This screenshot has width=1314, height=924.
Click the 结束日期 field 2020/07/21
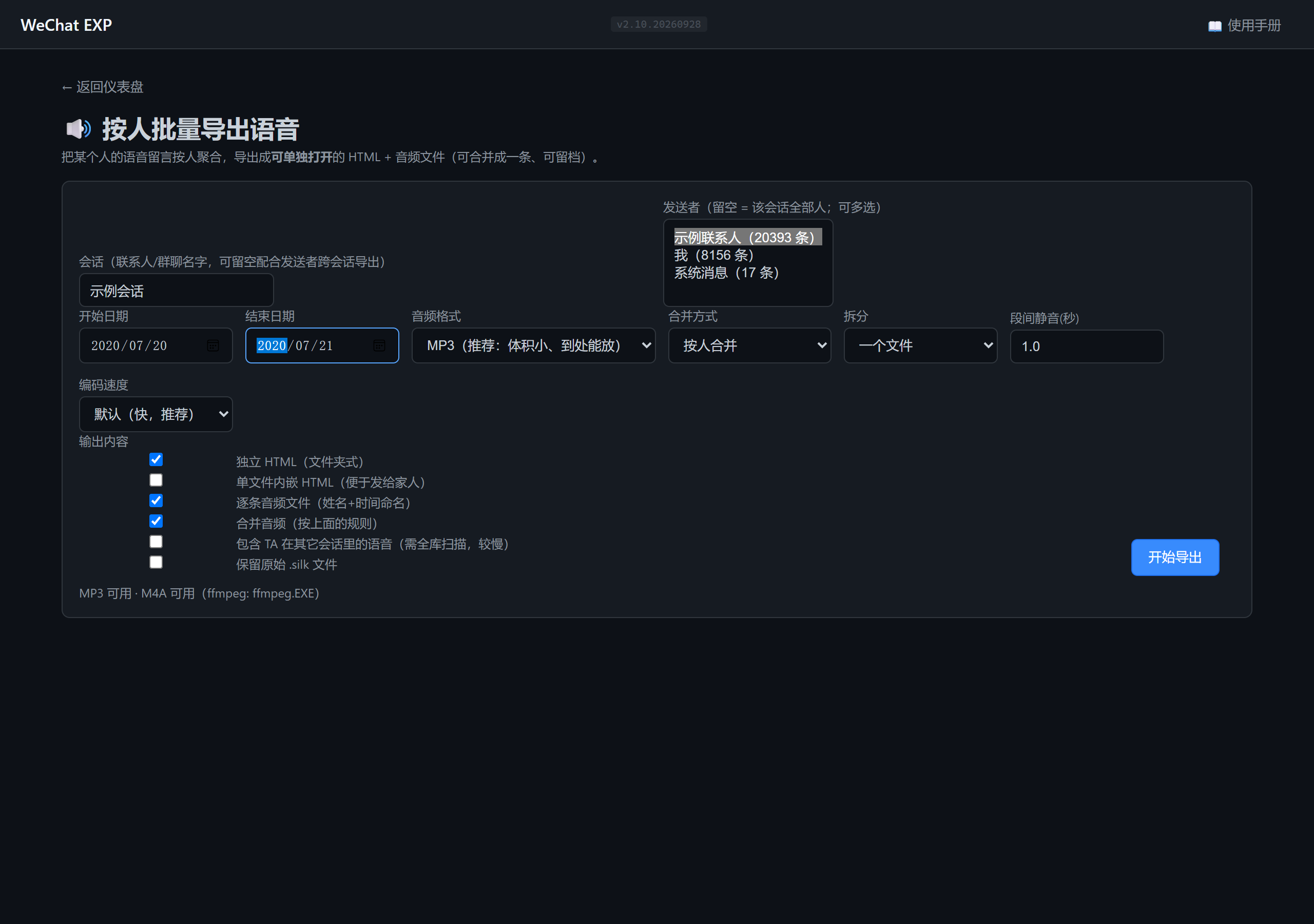pos(322,345)
